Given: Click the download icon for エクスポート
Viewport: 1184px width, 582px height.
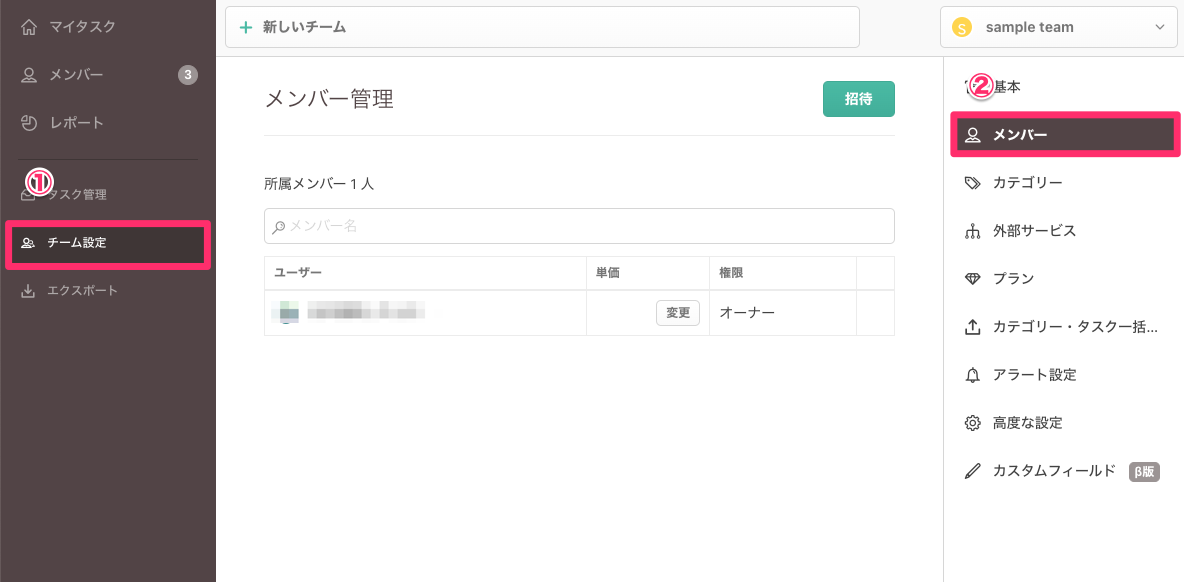Looking at the screenshot, I should coord(28,291).
